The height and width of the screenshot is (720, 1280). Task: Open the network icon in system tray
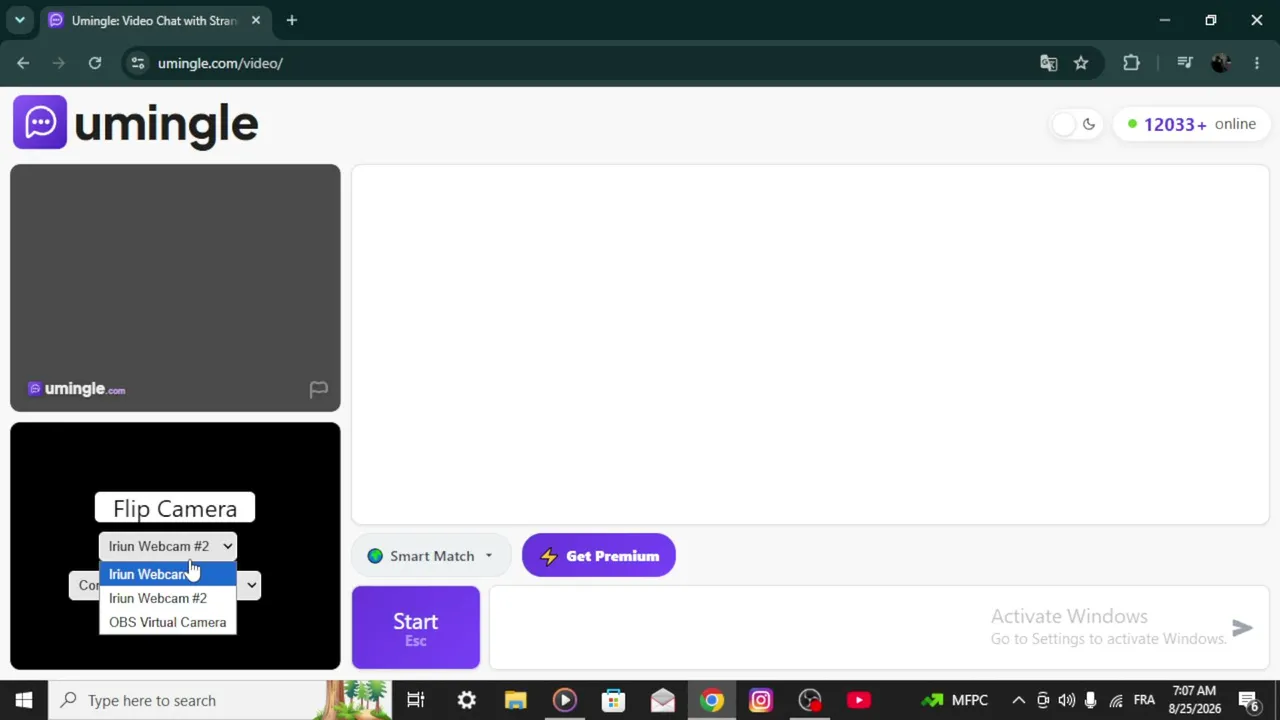point(1116,700)
